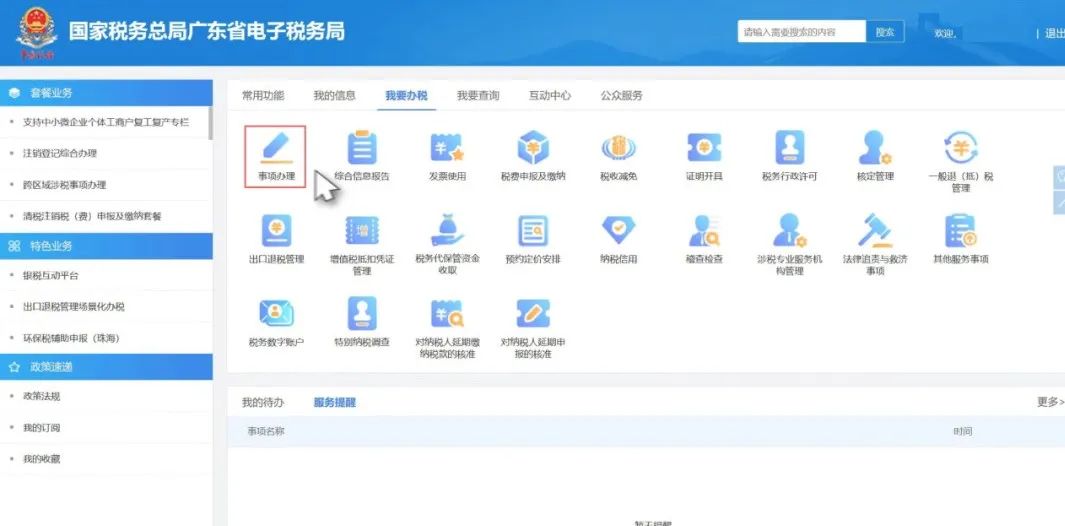Image resolution: width=1065 pixels, height=526 pixels.
Task: Open the 核定管理 icon
Action: (x=875, y=156)
